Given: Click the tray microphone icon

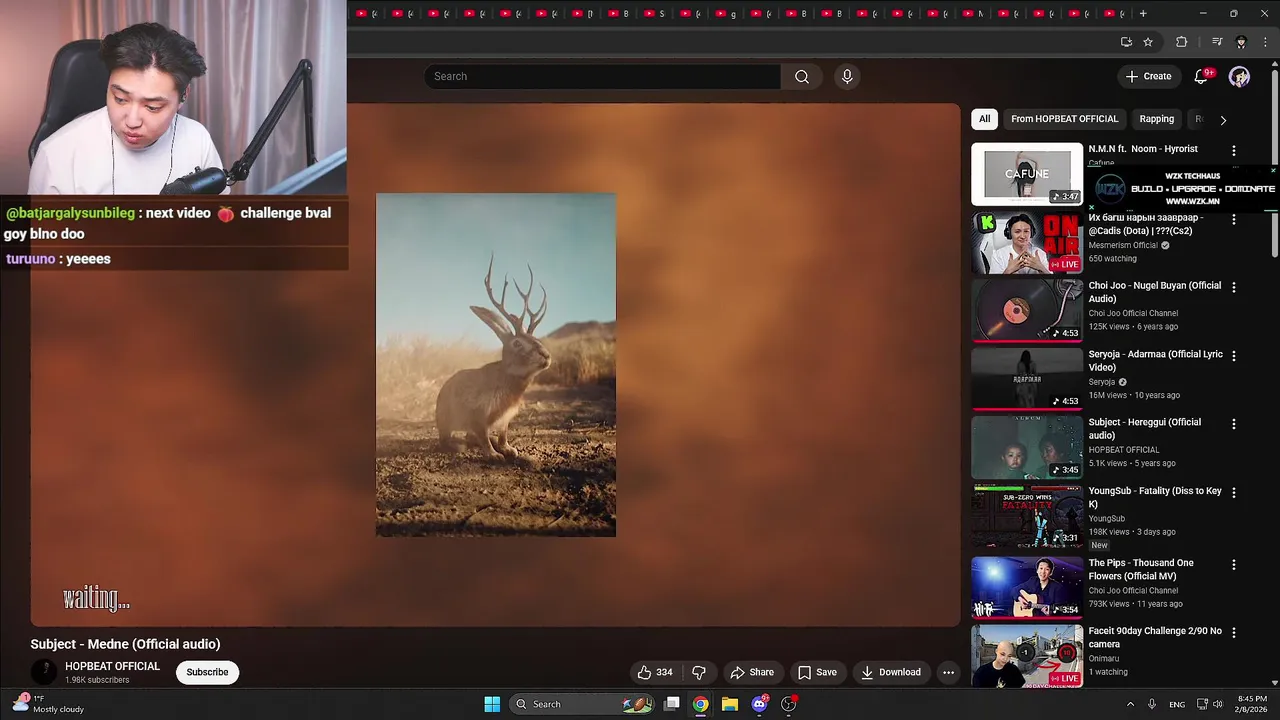Looking at the screenshot, I should tap(1152, 704).
